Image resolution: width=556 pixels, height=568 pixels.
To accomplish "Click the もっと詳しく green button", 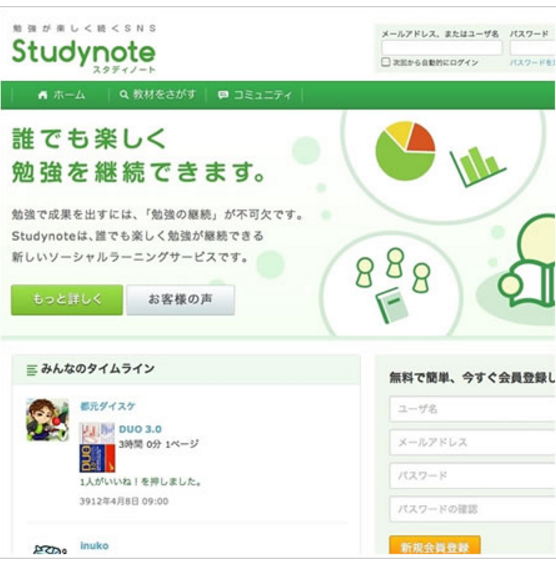I will point(67,300).
